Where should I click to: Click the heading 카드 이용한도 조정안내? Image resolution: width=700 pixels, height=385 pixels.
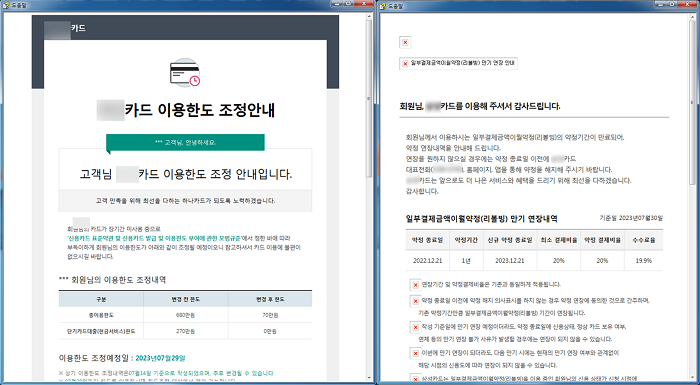click(200, 110)
